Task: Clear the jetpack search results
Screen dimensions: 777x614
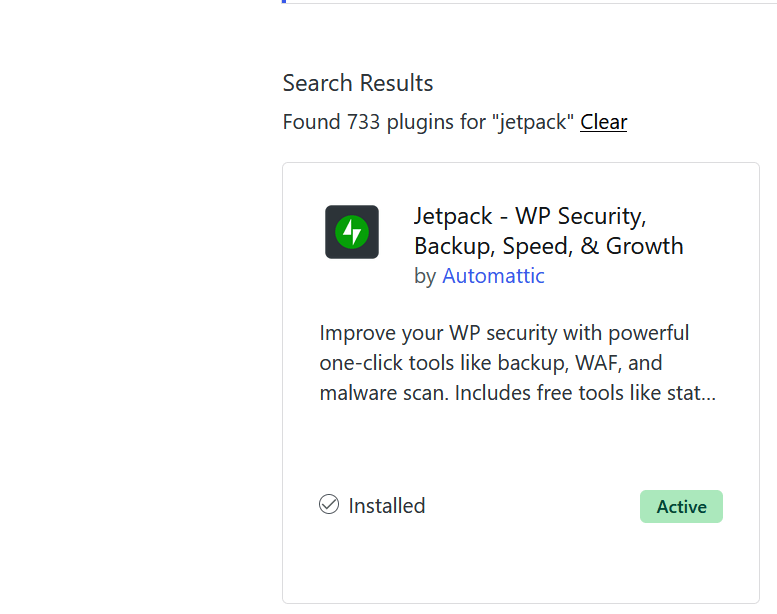Action: tap(603, 122)
